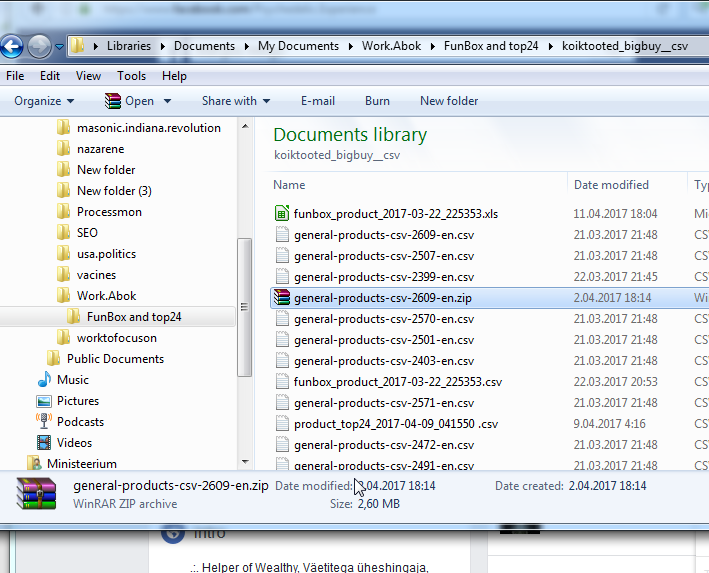Click the navigation pane scrollbar thumb
Viewport: 709px width, 573px height.
[x=245, y=307]
